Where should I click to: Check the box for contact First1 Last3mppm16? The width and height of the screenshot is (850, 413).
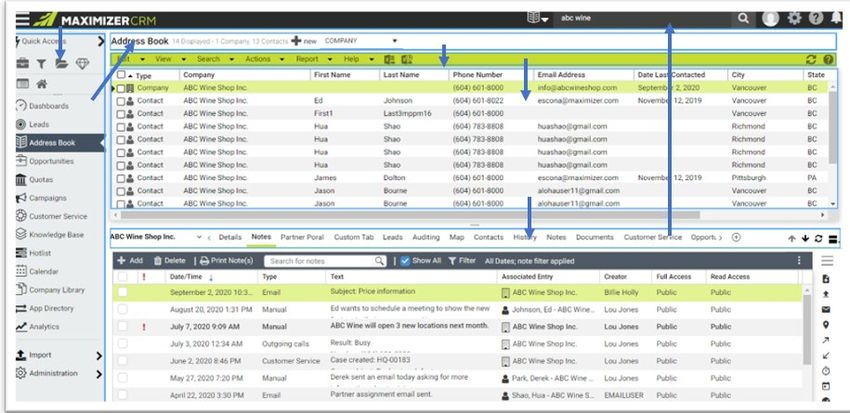(121, 114)
